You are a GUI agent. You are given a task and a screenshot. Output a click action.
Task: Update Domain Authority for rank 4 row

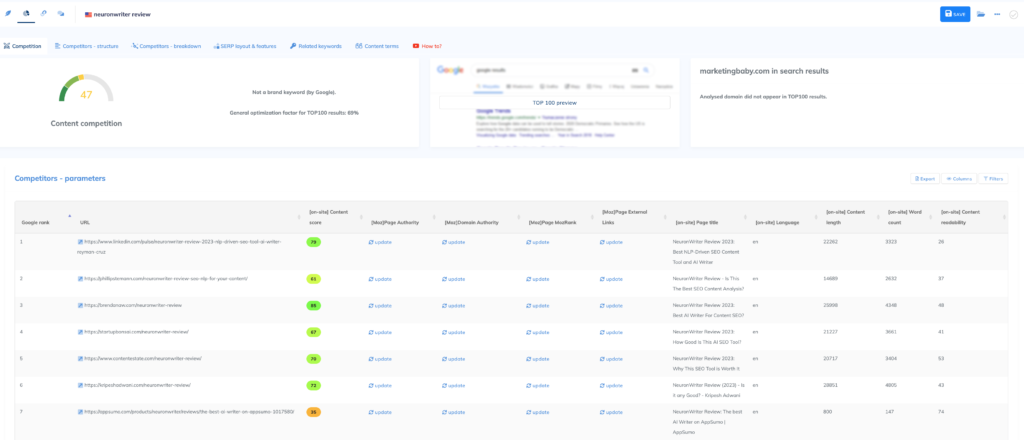[453, 332]
